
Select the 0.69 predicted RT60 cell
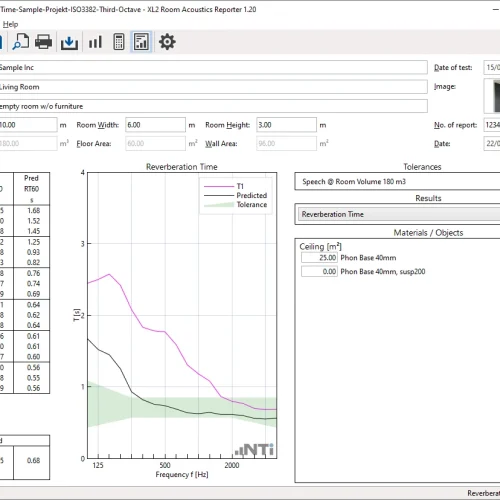(x=33, y=294)
